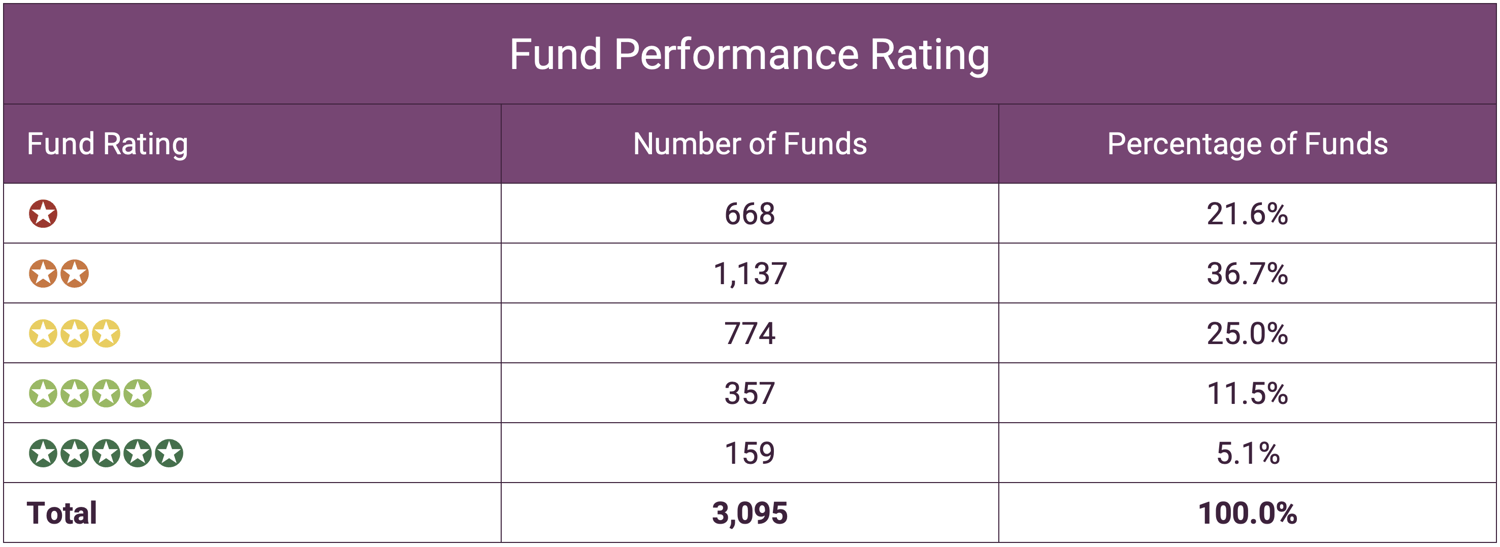Select the 1,137 funds cell
This screenshot has width=1500, height=547.
[x=750, y=274]
